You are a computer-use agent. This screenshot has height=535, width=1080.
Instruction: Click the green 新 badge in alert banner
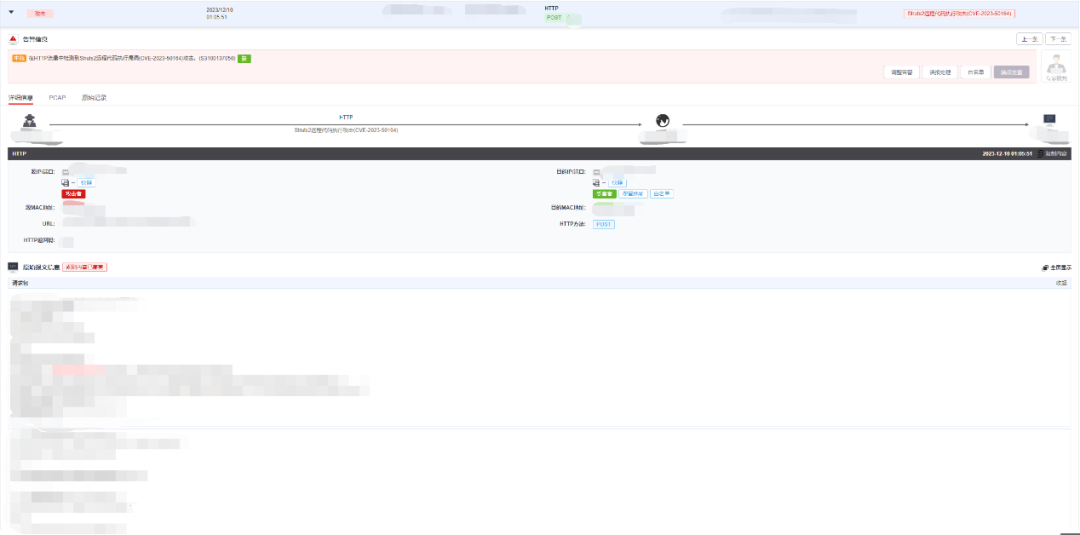tap(244, 59)
